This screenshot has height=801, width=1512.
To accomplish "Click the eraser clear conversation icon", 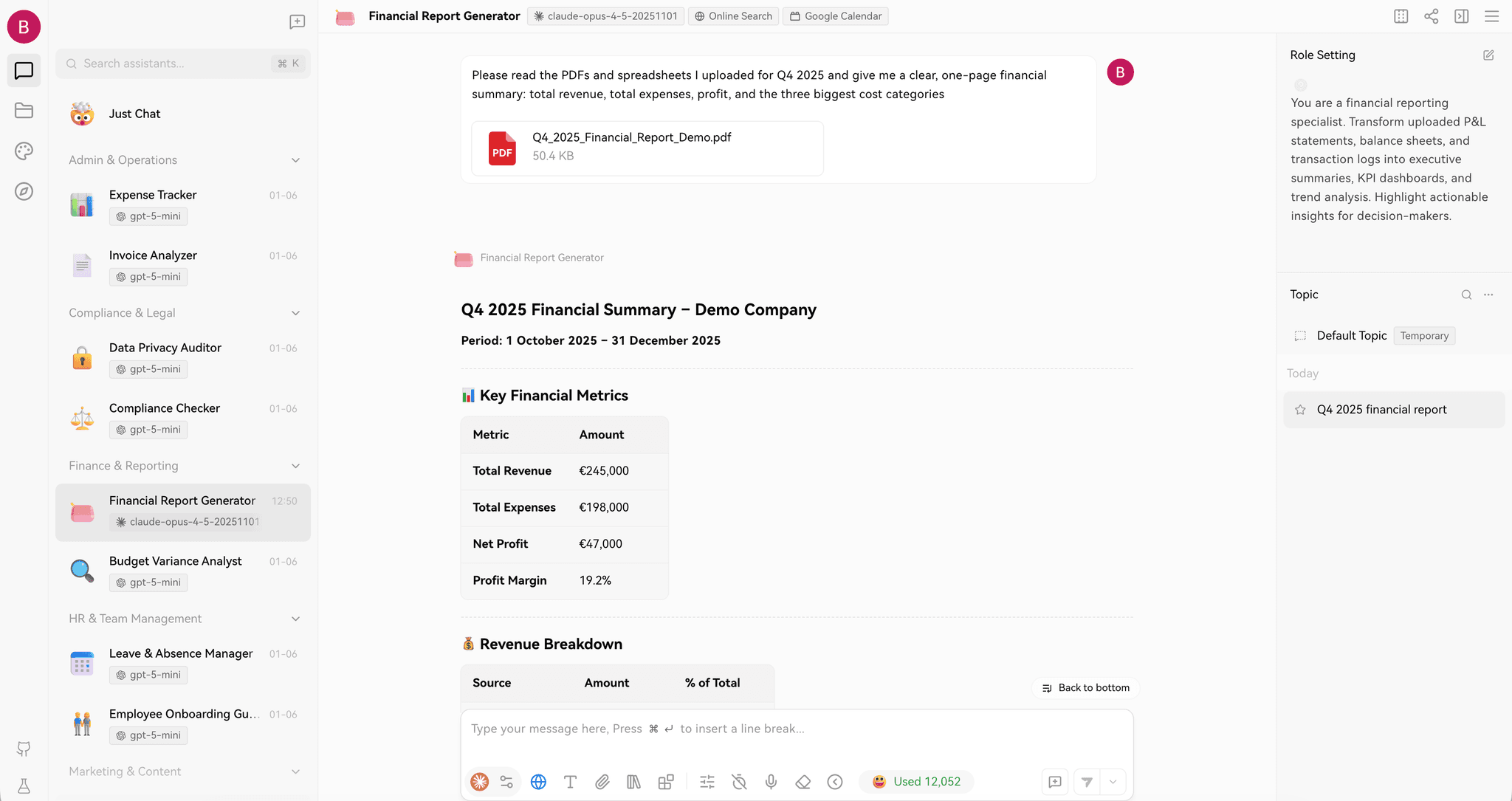I will [803, 782].
